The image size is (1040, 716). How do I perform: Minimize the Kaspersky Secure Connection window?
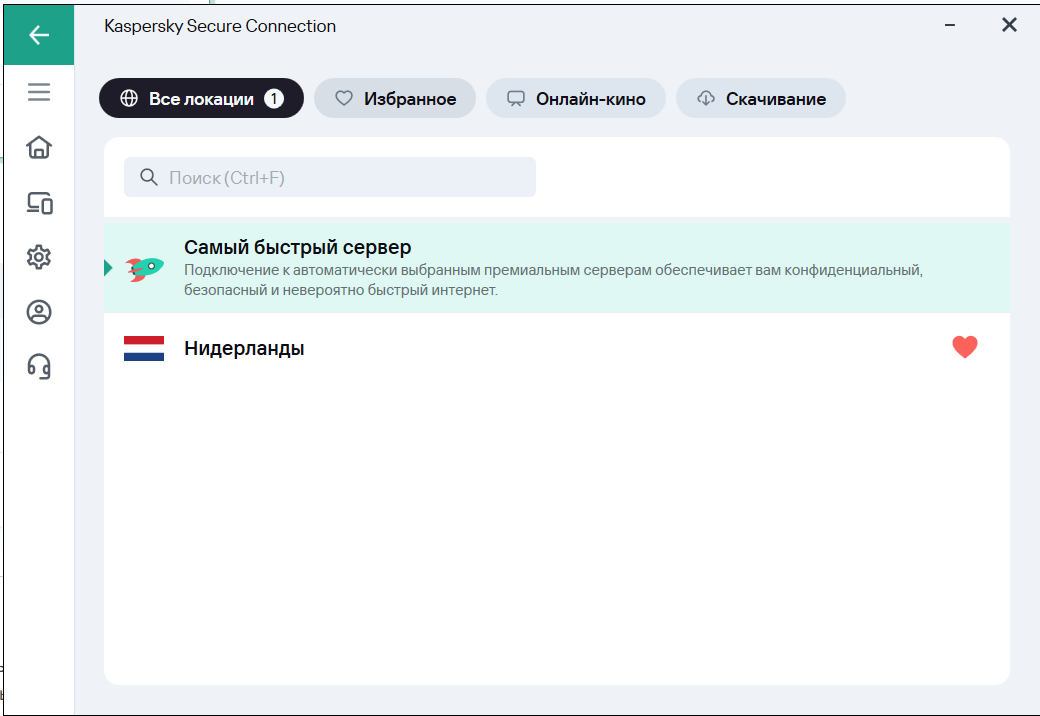coord(950,25)
